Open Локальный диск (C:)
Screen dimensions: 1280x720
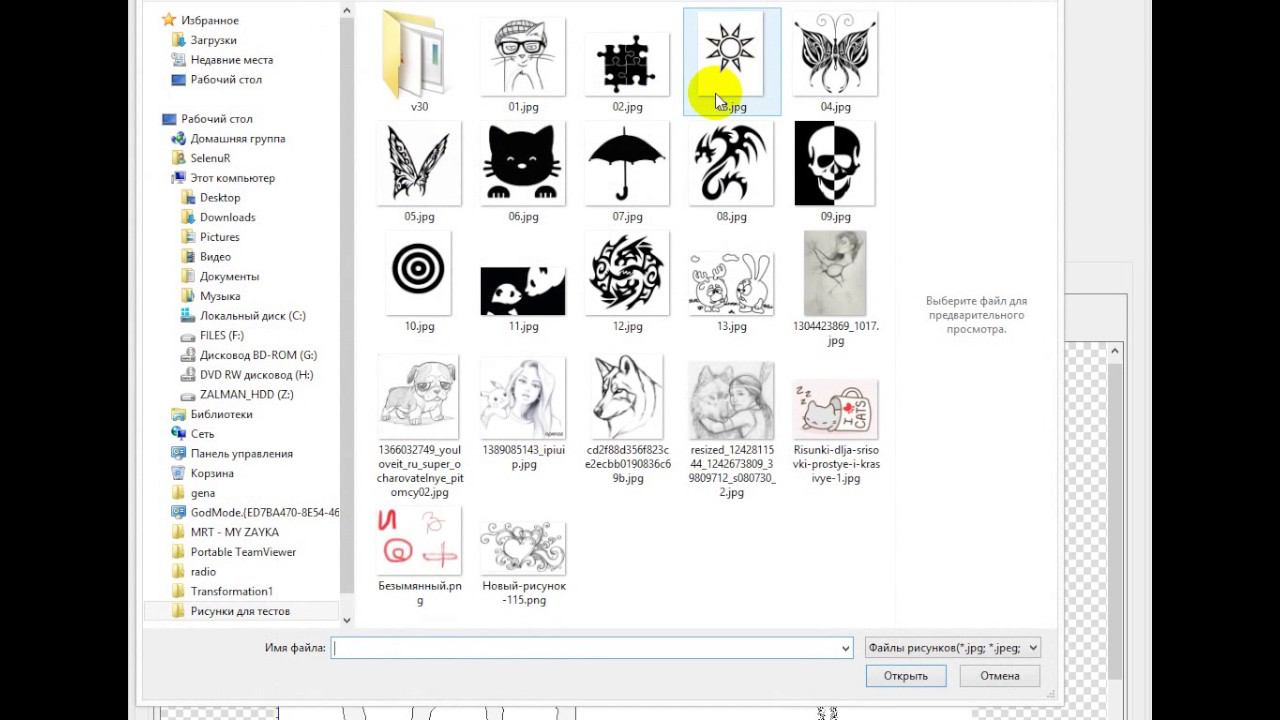pyautogui.click(x=252, y=315)
